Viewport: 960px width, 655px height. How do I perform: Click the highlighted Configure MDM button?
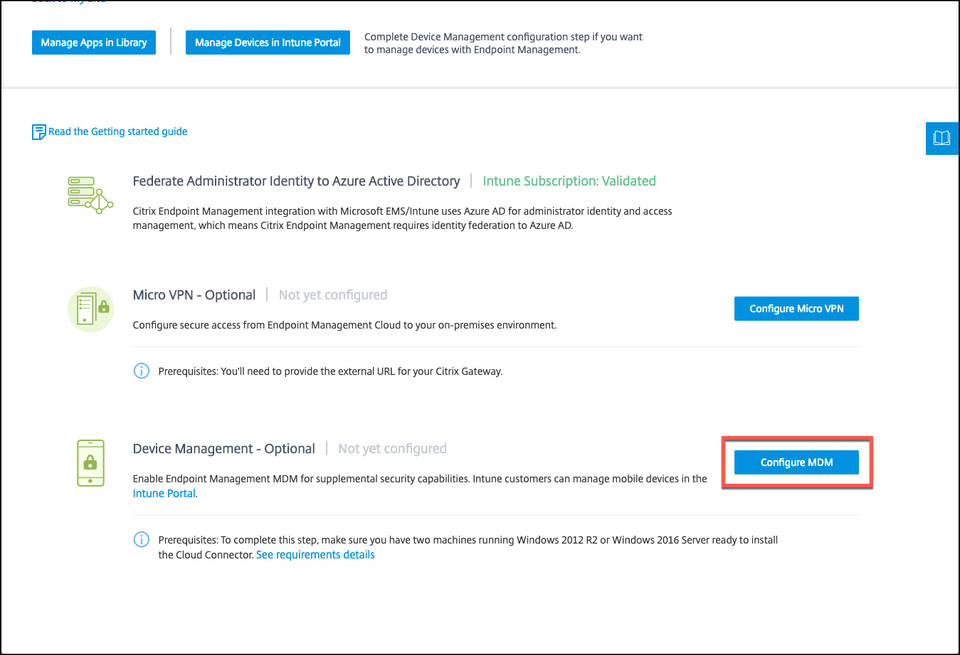point(796,462)
